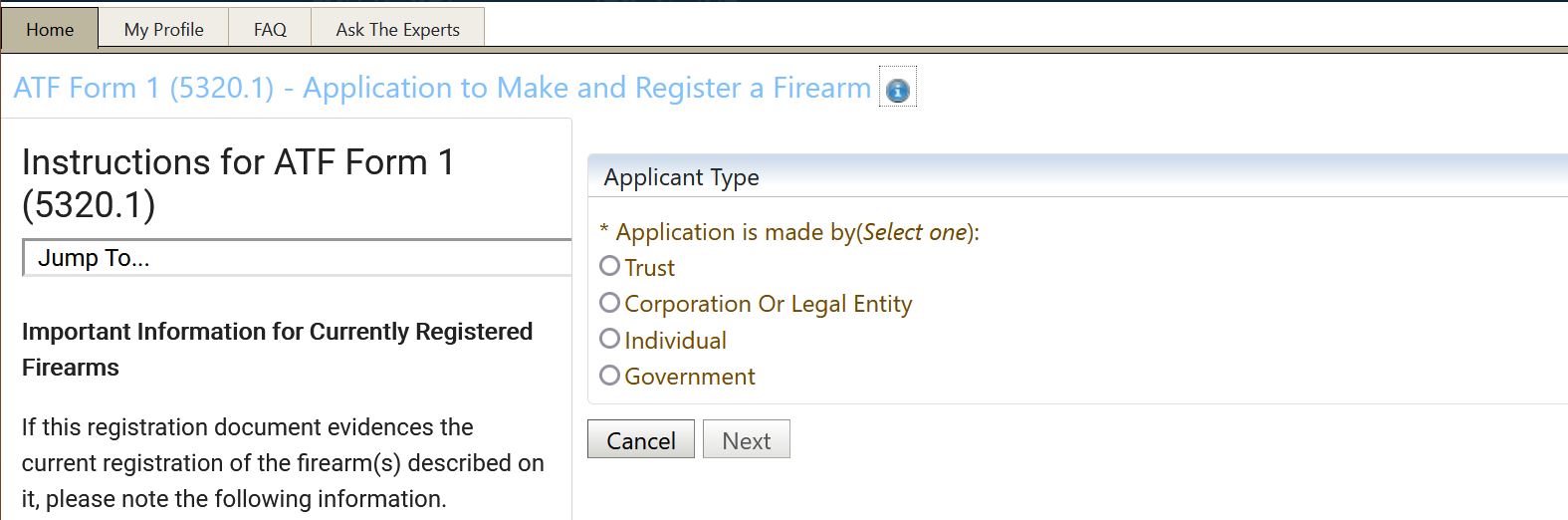
Task: Open the My Profile tab
Action: 164,29
